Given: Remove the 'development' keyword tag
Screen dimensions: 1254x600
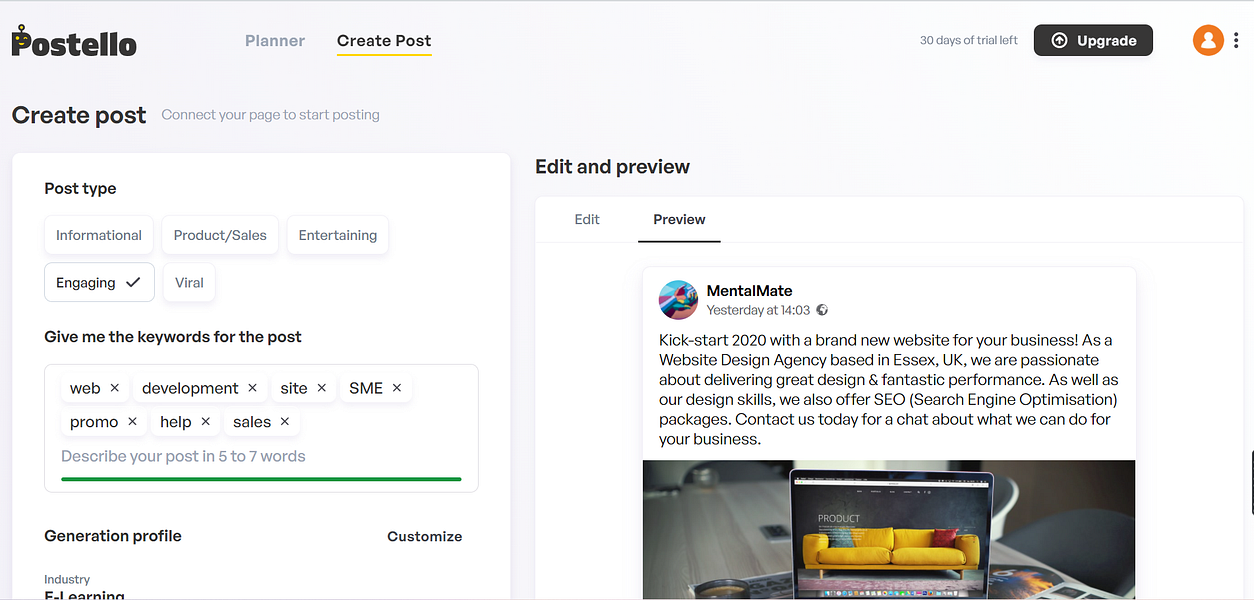Looking at the screenshot, I should [x=252, y=388].
